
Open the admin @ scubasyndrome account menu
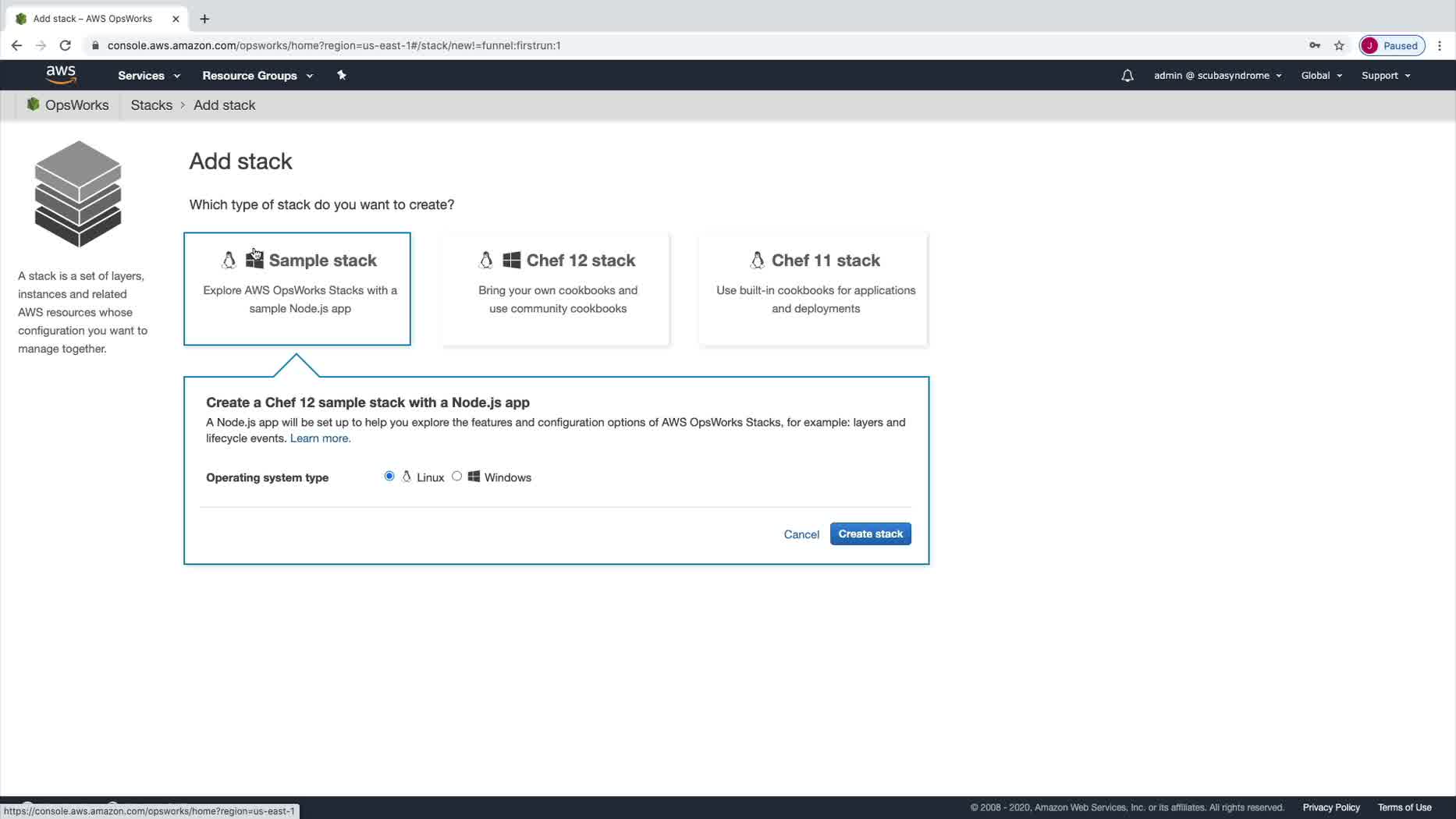(x=1217, y=76)
